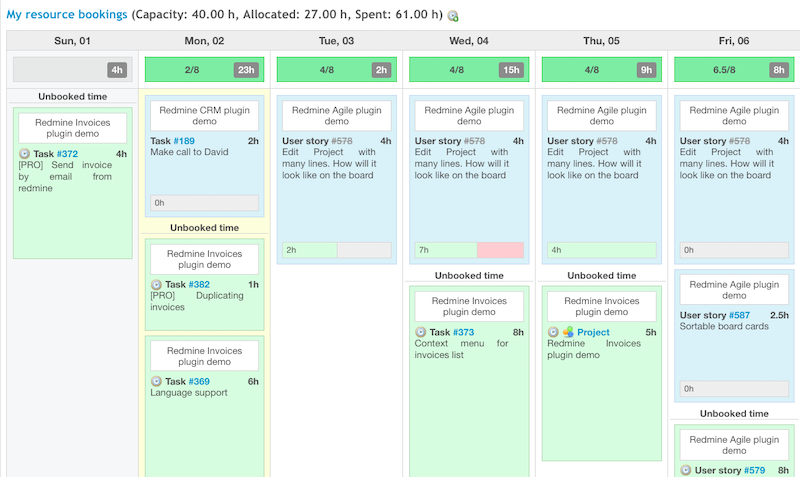Click the 23h badge on Monday

246,70
